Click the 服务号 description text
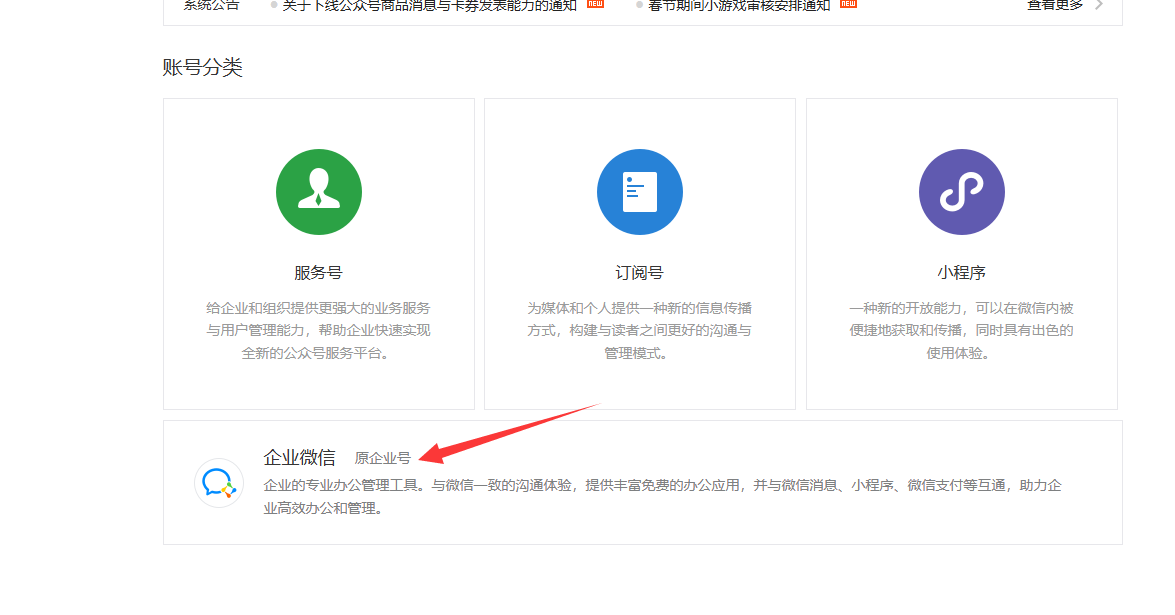Viewport: 1175px width, 615px height. click(x=318, y=330)
